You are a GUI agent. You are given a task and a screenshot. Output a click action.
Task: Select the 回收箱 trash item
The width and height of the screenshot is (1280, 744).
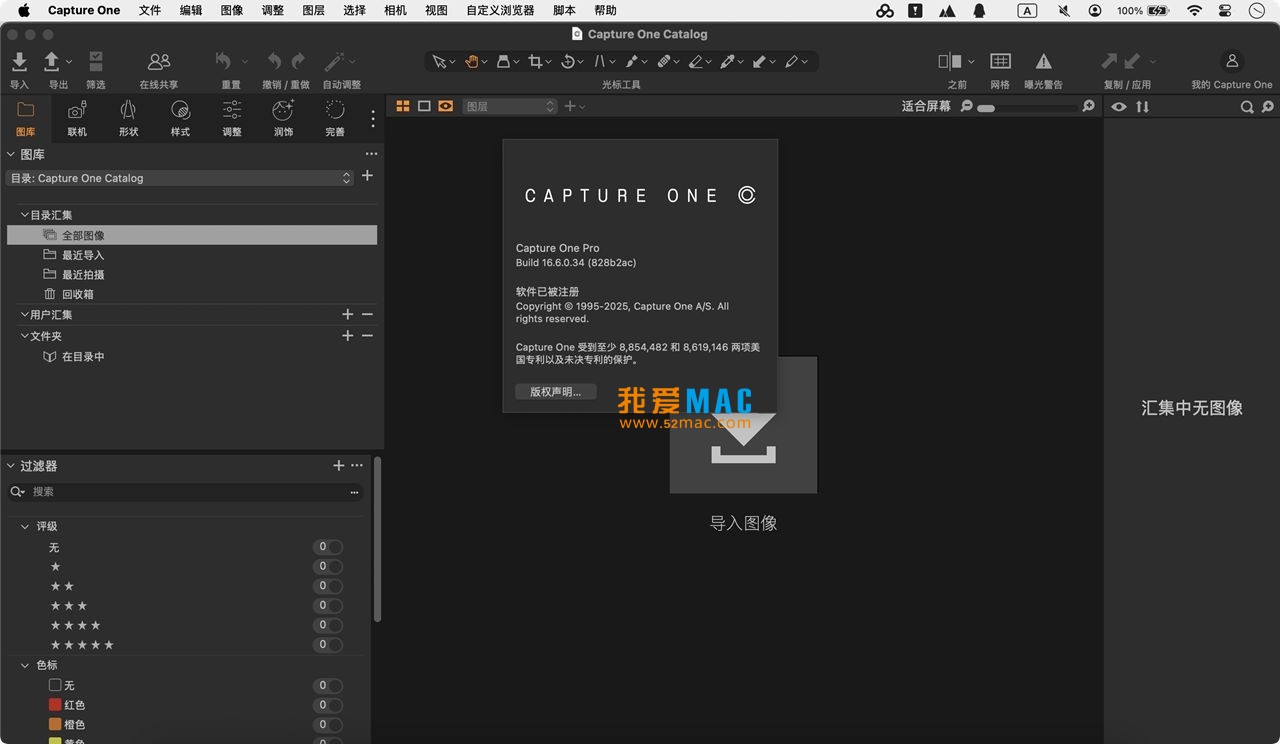click(x=77, y=294)
